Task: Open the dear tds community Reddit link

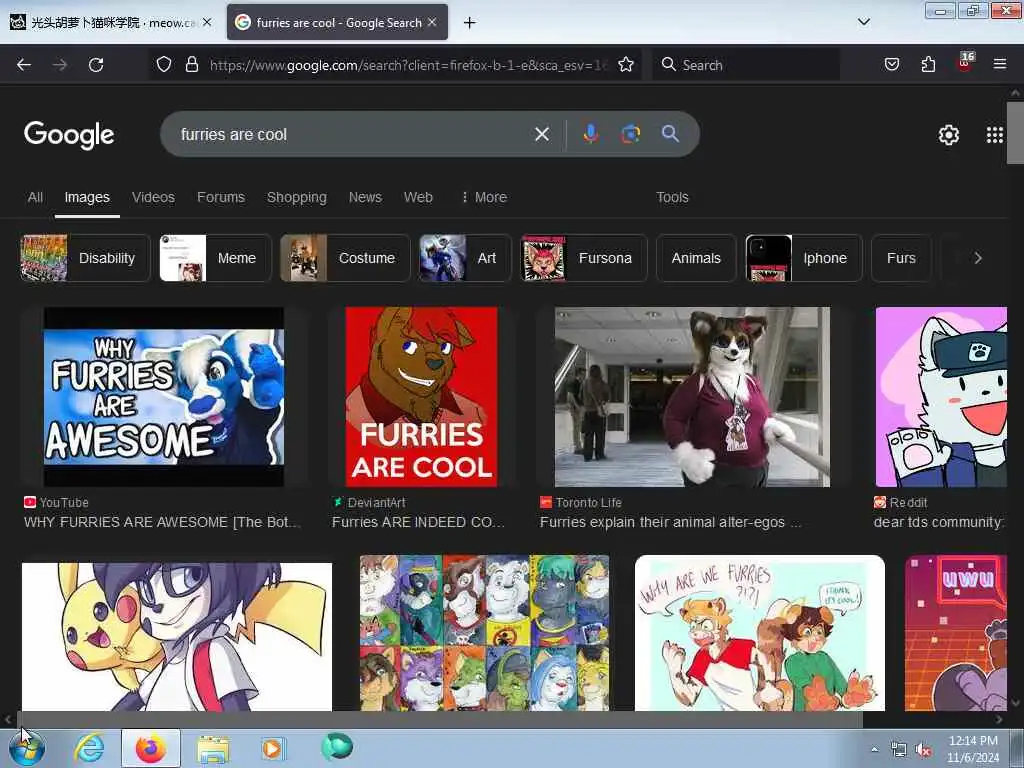Action: click(x=938, y=522)
